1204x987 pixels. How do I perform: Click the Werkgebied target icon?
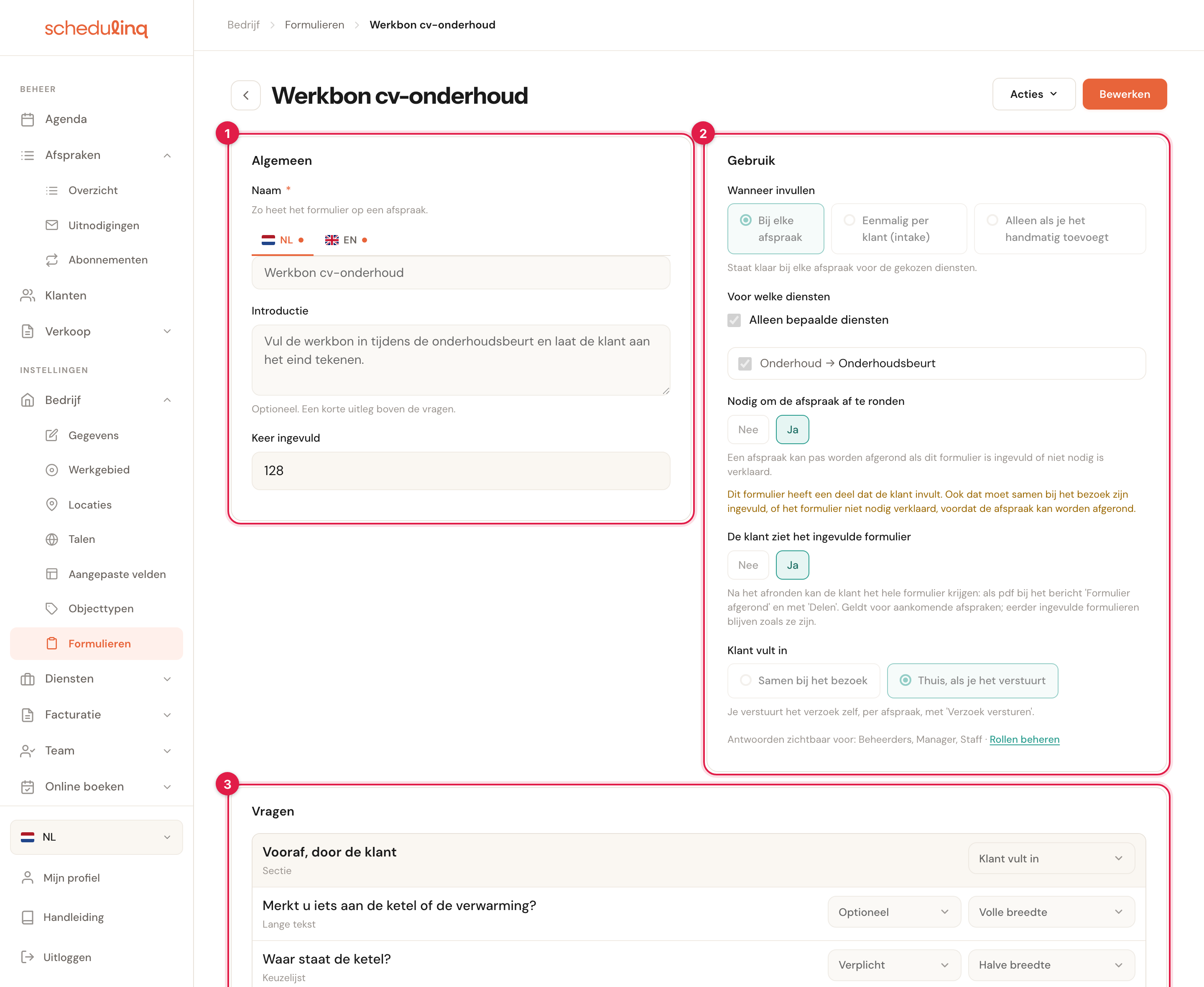click(x=52, y=470)
